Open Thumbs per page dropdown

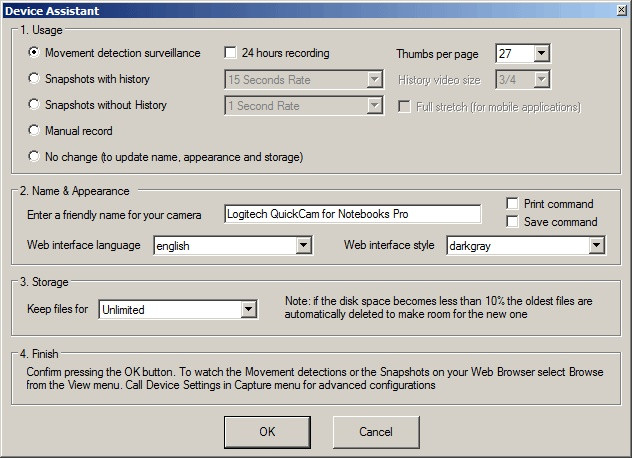point(541,53)
